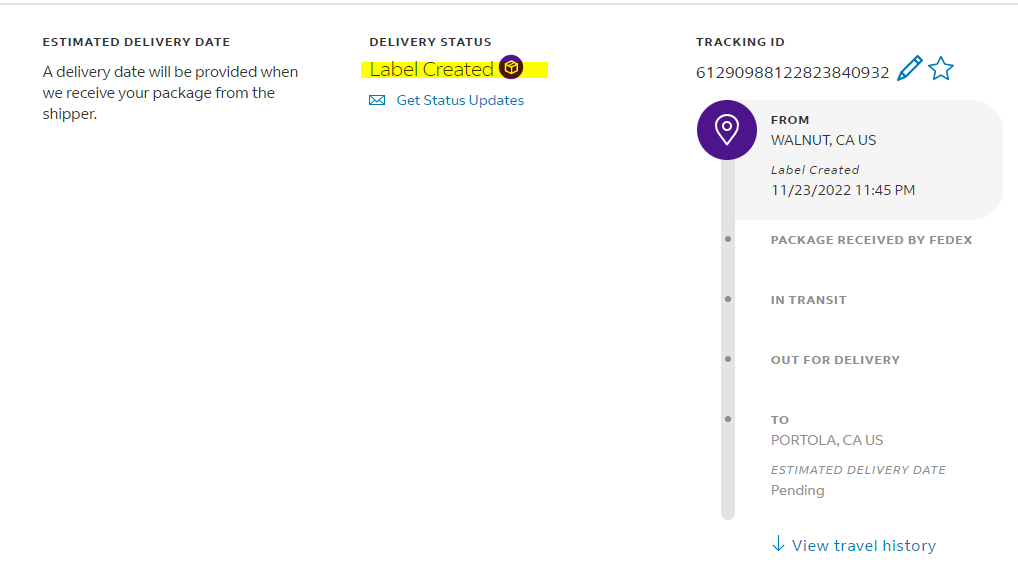Click the PORTOLA, CA US destination text
Screen dimensions: 1018x566
(827, 440)
